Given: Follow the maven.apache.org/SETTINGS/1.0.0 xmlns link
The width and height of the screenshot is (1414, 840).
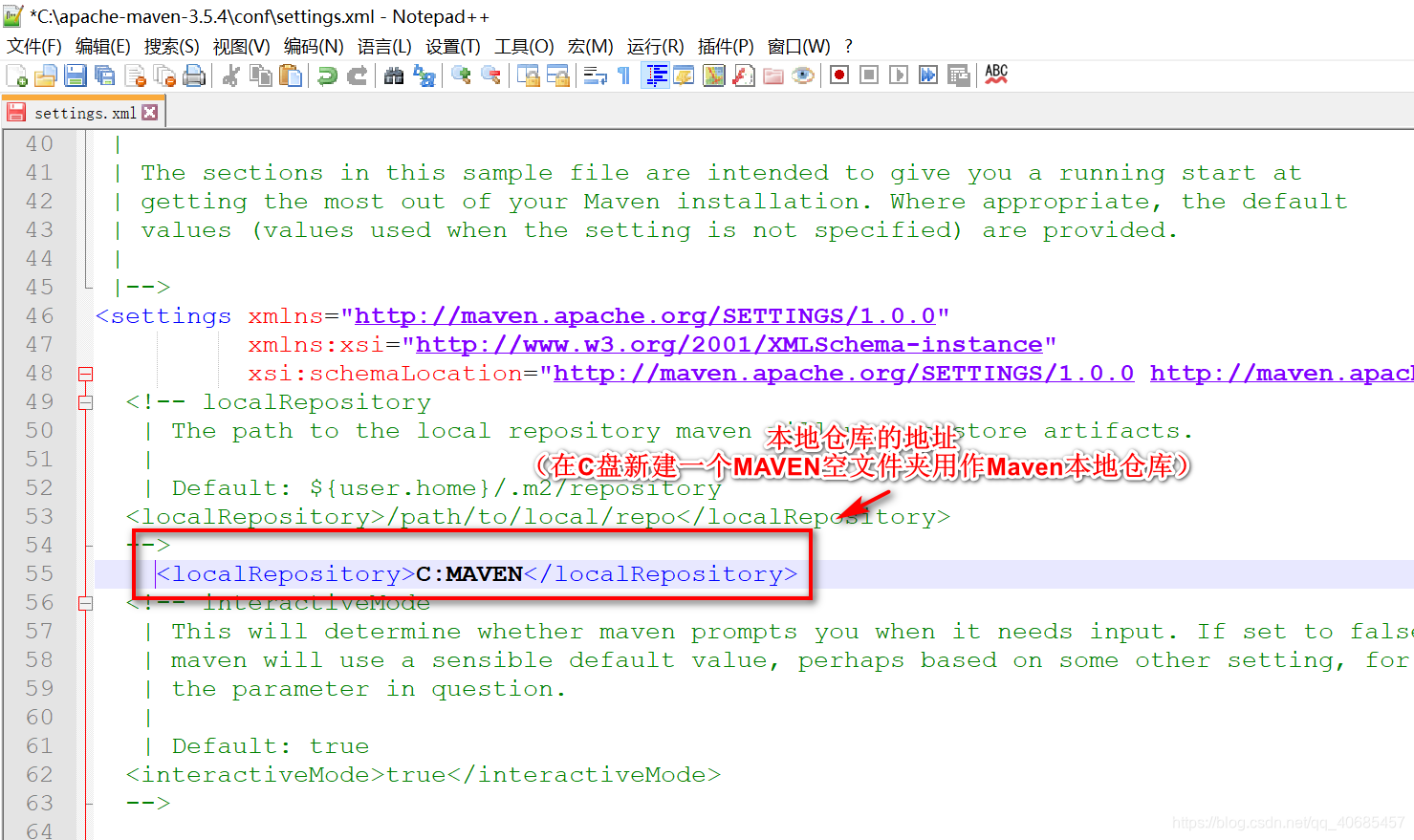Looking at the screenshot, I should 644,315.
